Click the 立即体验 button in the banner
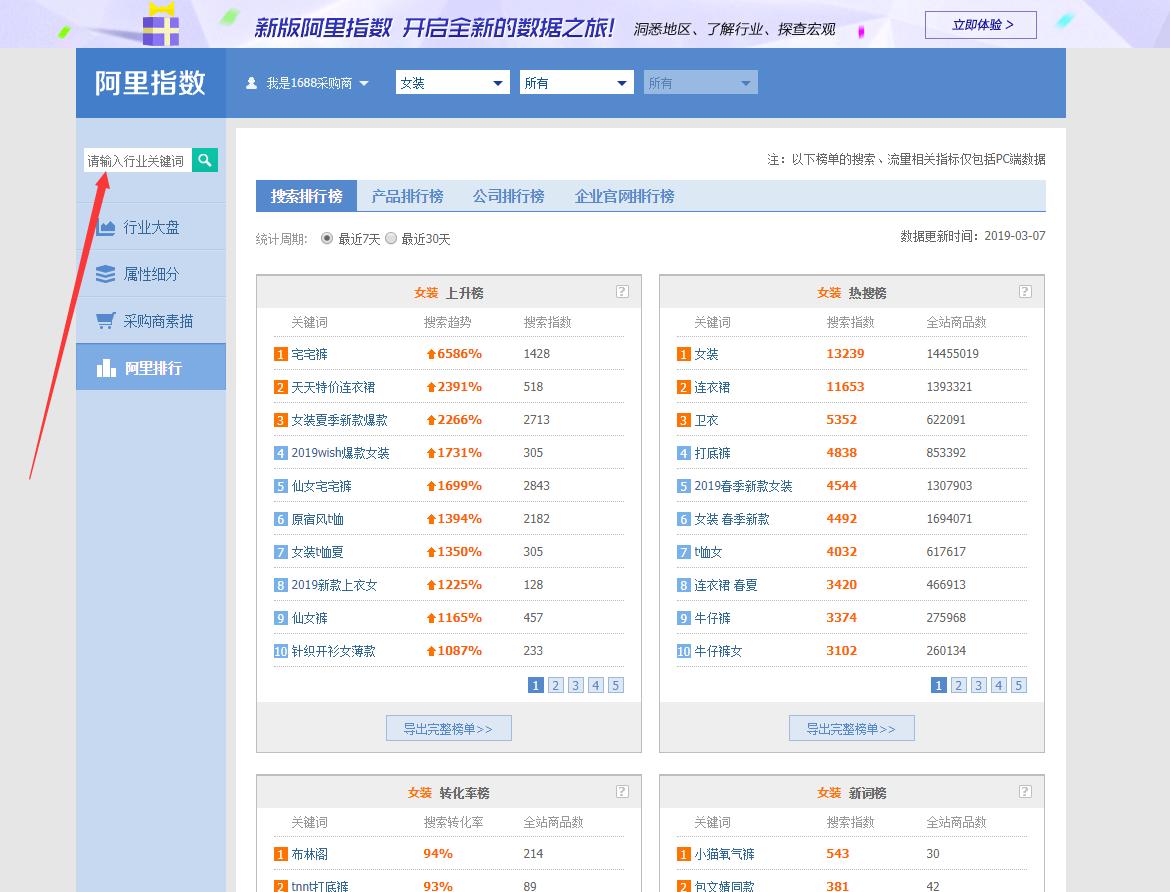The height and width of the screenshot is (892, 1170). [x=981, y=24]
